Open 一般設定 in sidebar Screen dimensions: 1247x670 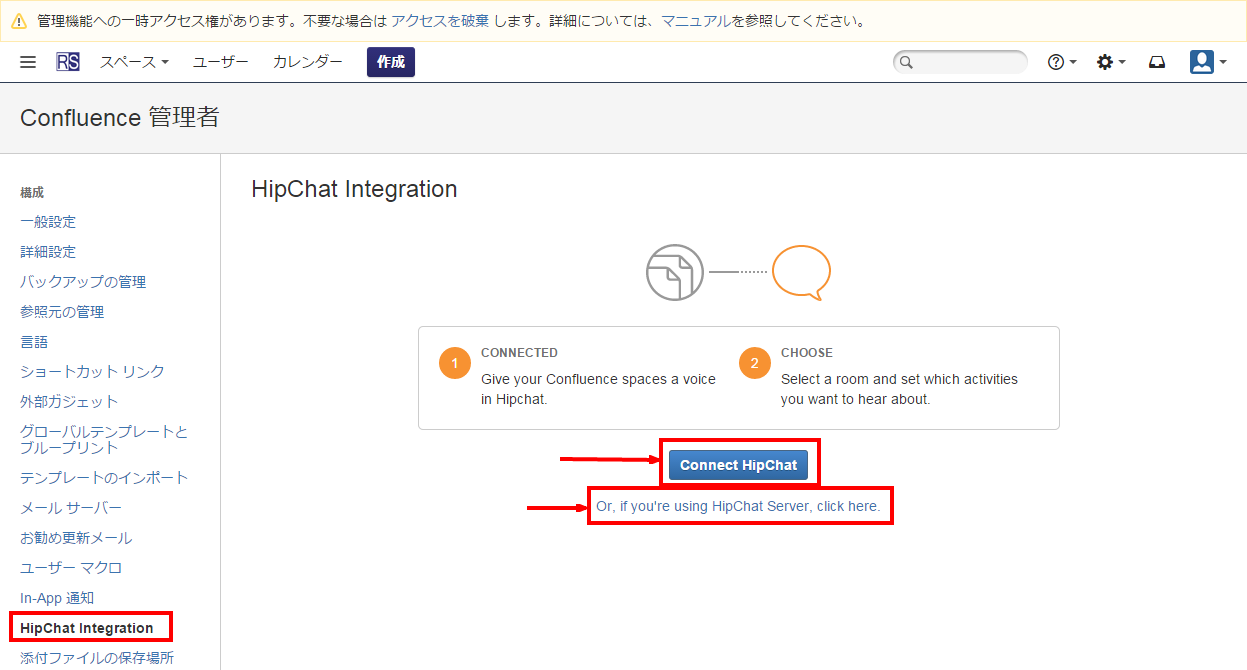pyautogui.click(x=48, y=222)
